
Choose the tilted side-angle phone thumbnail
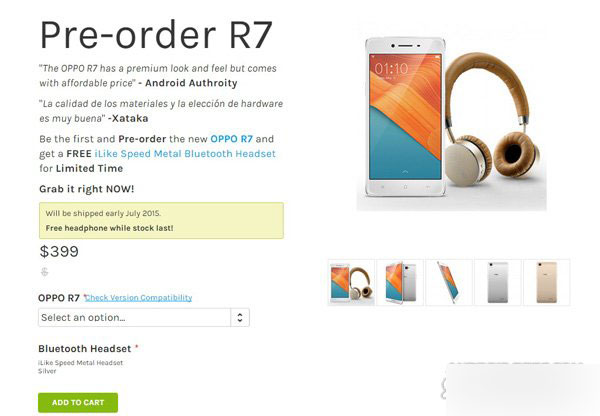(449, 282)
